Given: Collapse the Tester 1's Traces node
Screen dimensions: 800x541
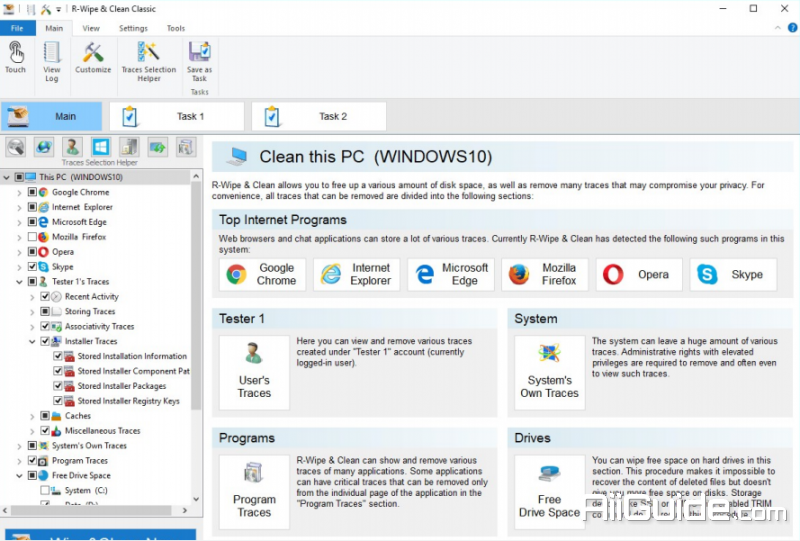Looking at the screenshot, I should tap(19, 282).
